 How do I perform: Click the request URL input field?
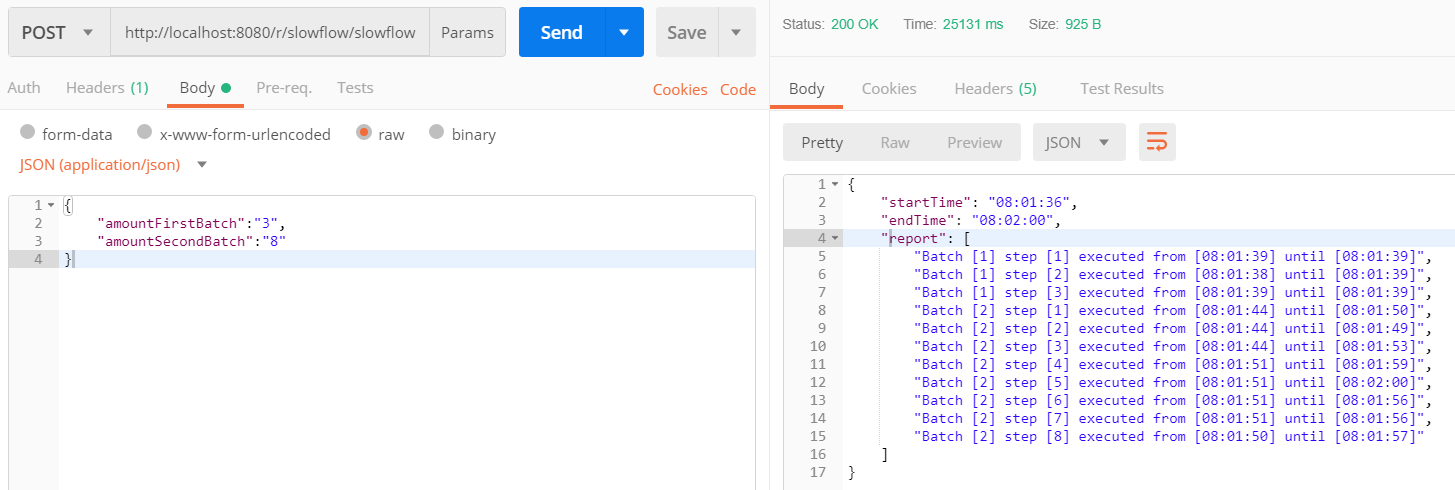270,33
